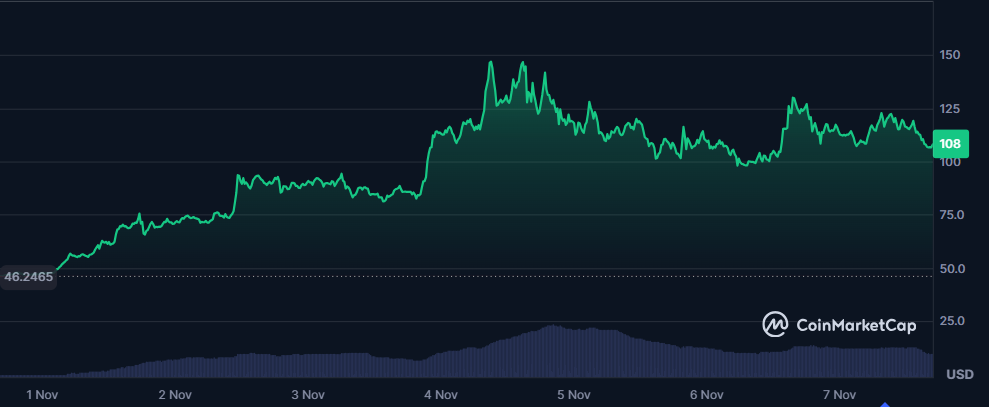Select the 6 Nov date label
This screenshot has width=989, height=407.
[707, 394]
